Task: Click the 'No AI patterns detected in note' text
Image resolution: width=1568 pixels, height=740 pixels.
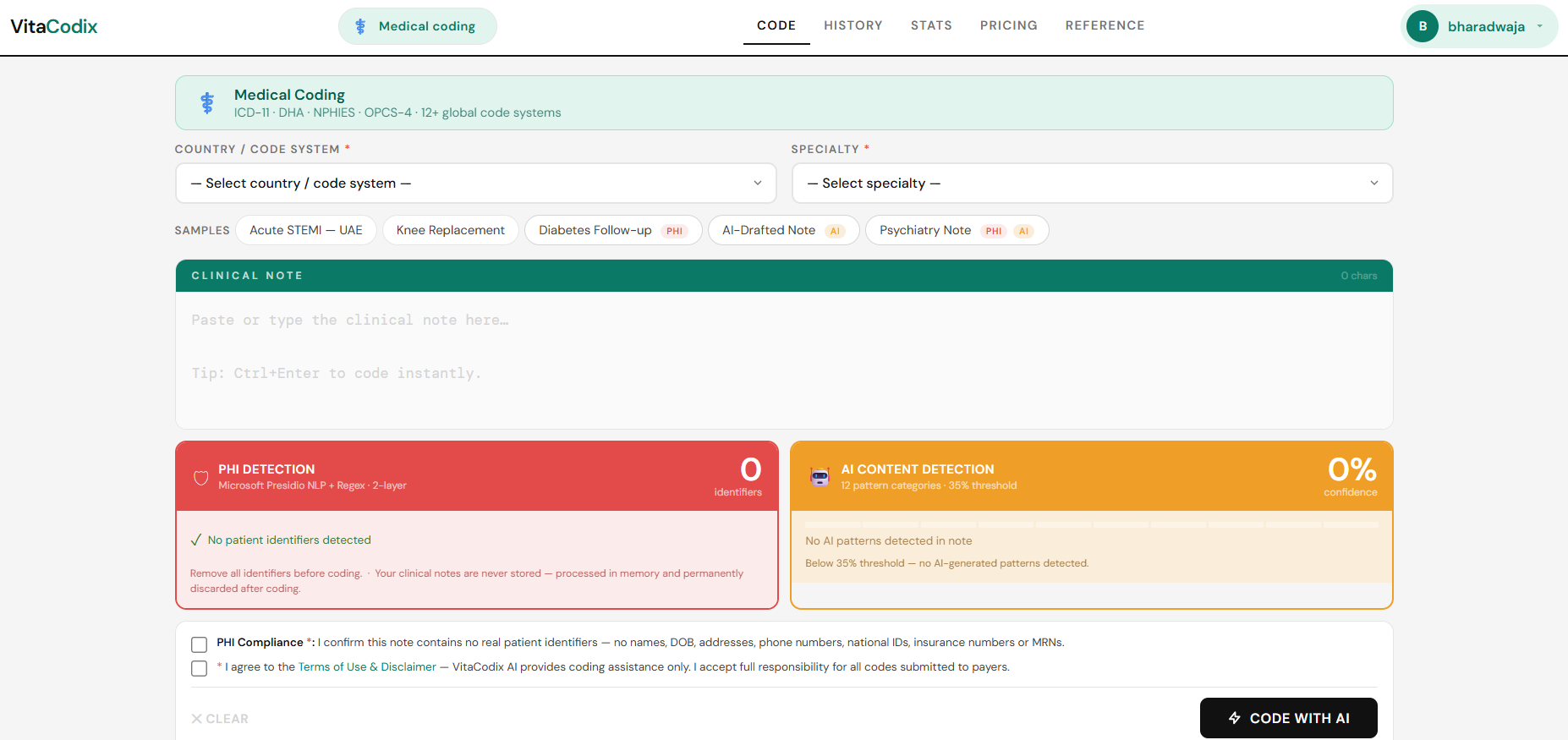Action: tap(889, 540)
